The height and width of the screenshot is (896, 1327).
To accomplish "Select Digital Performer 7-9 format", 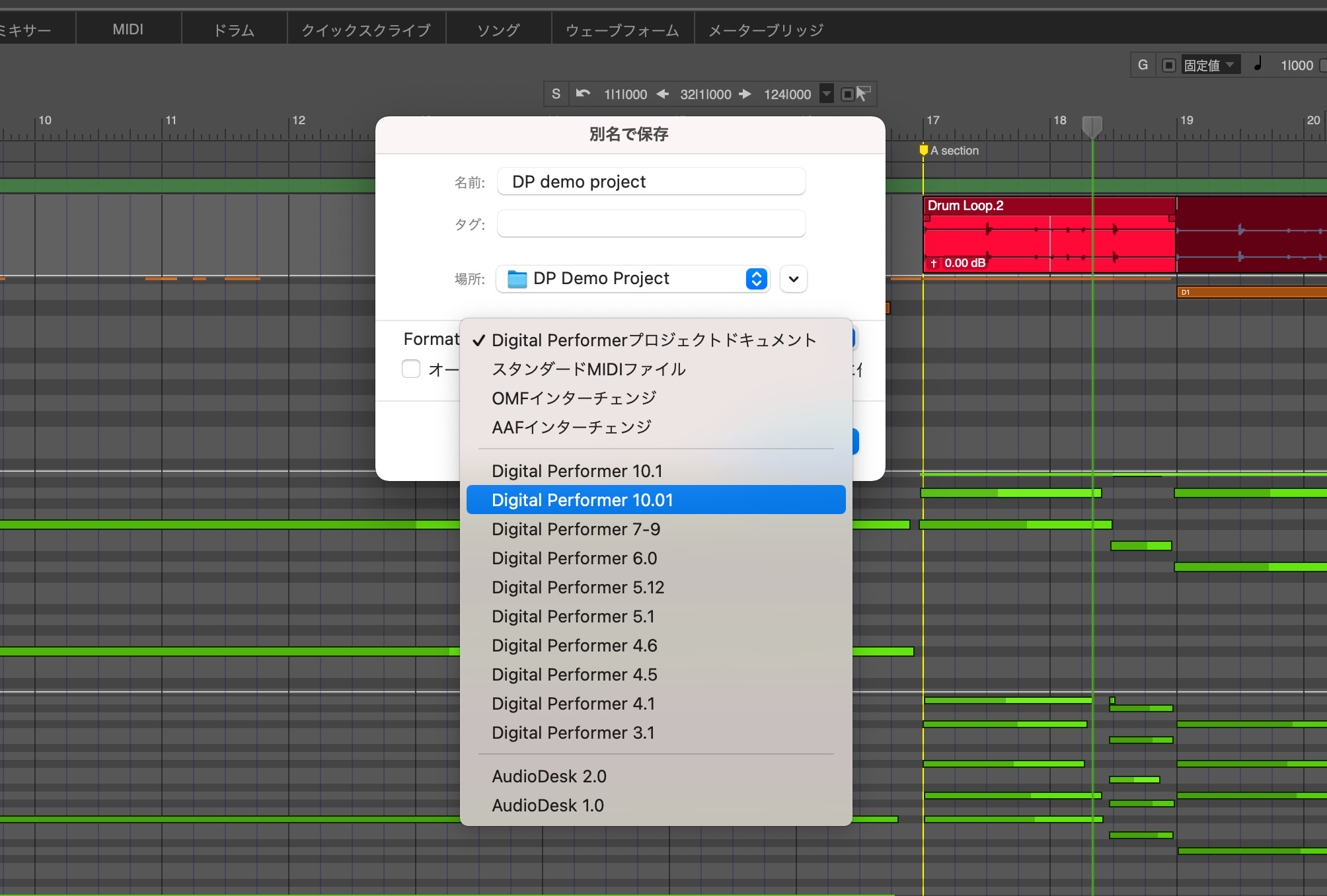I will click(656, 529).
